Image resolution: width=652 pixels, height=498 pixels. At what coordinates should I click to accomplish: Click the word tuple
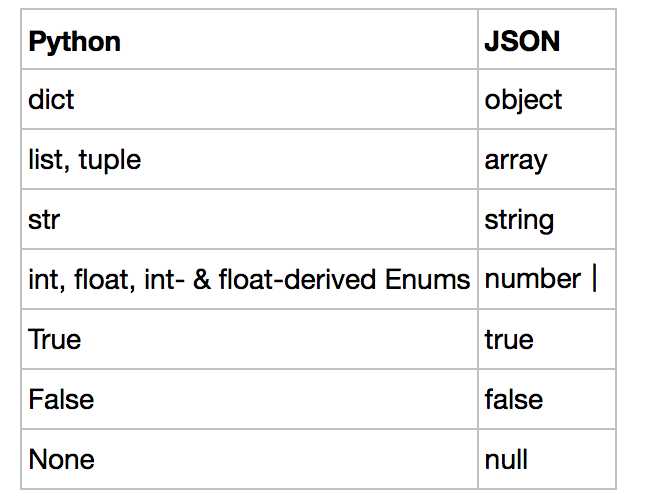110,161
